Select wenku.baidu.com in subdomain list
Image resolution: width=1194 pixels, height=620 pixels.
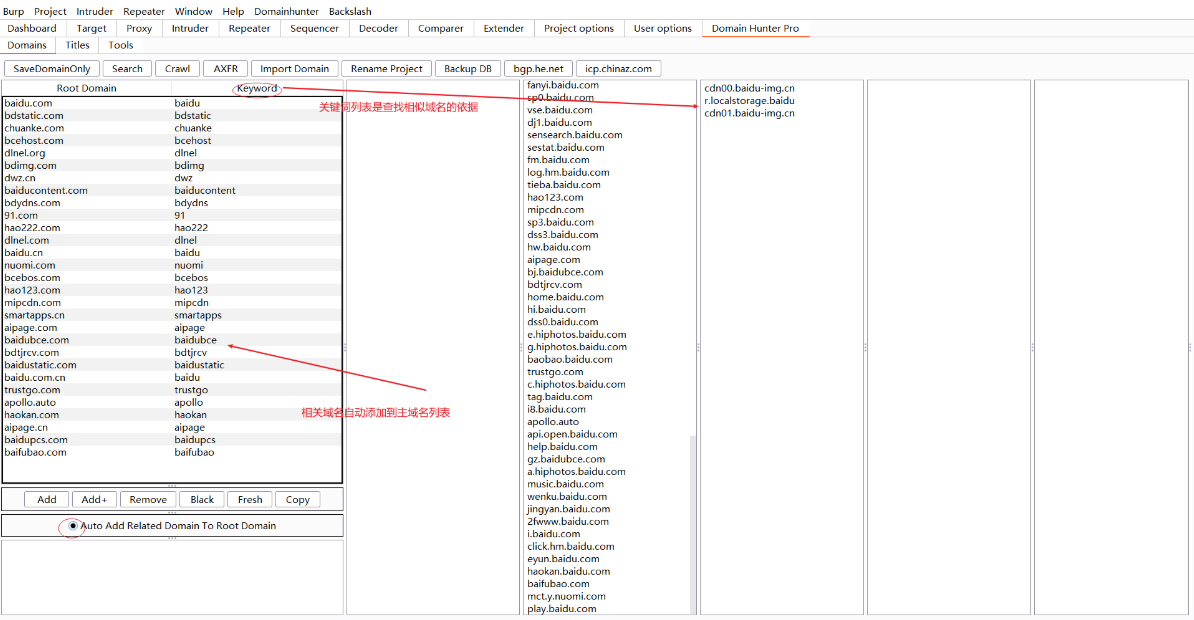567,497
